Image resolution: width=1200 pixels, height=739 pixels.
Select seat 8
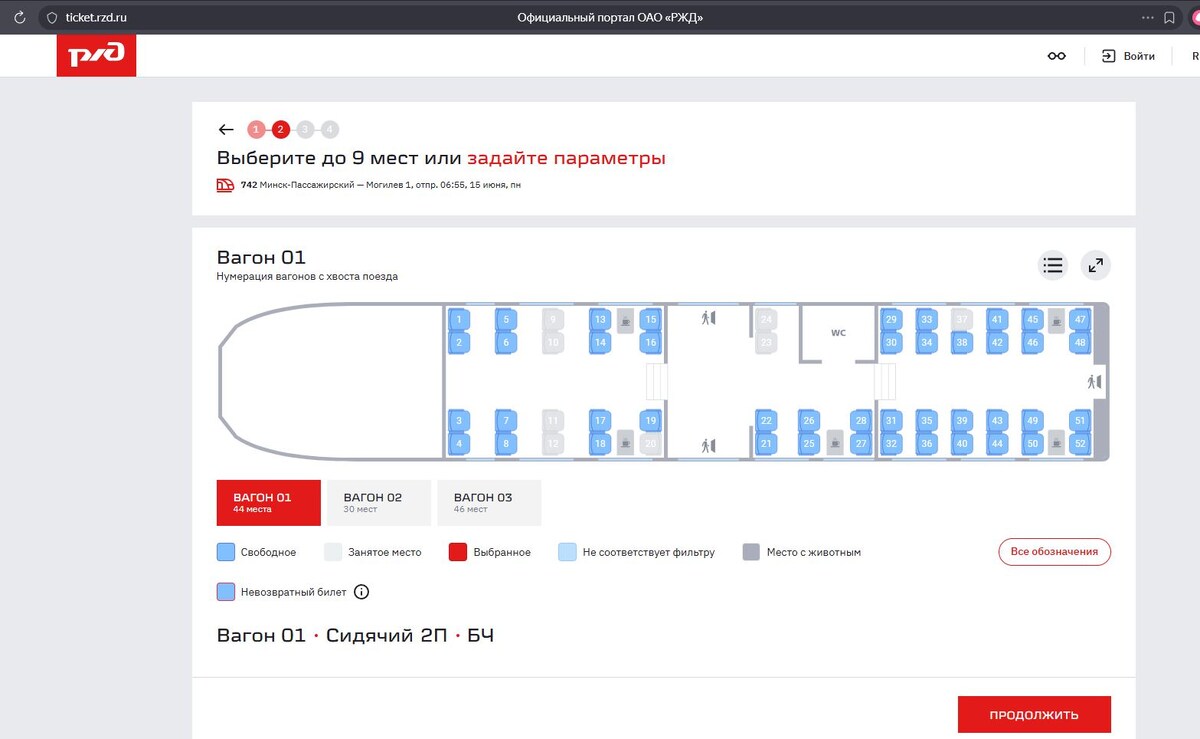coord(506,443)
